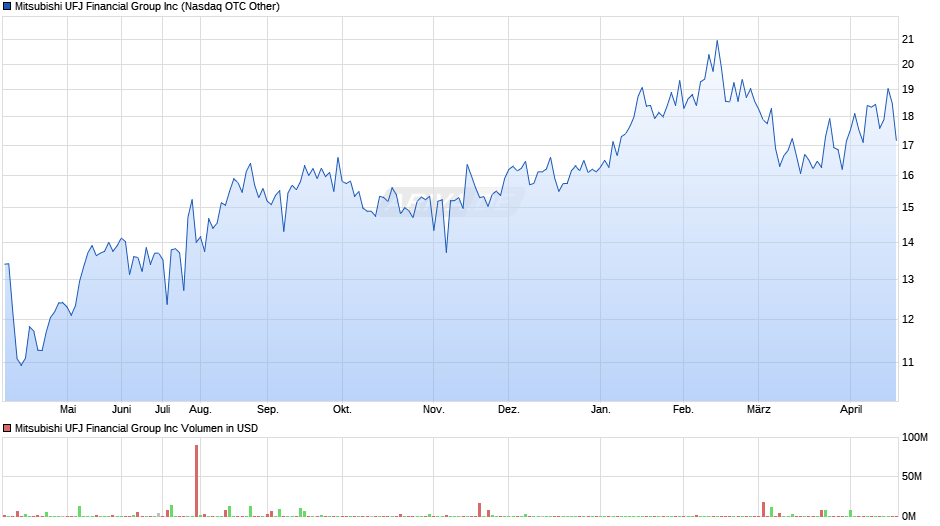Select the 'Sep.' month label

click(x=267, y=410)
